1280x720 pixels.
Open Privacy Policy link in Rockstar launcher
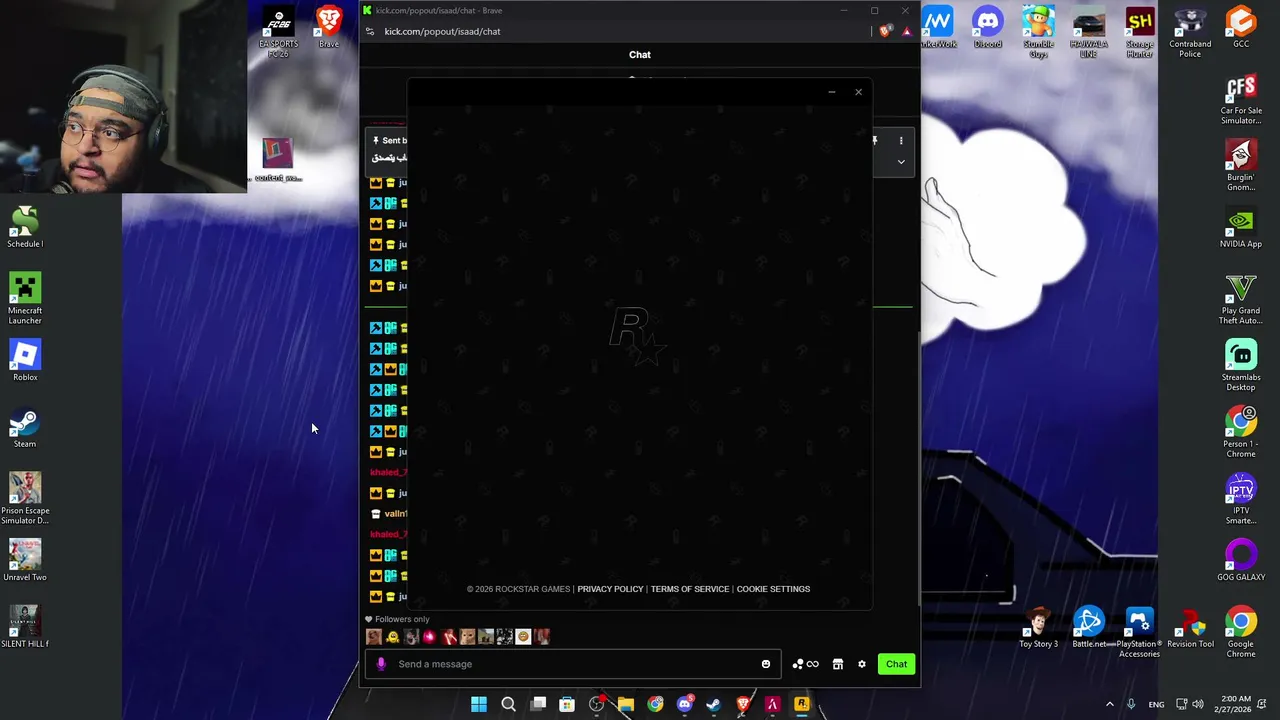coord(610,589)
